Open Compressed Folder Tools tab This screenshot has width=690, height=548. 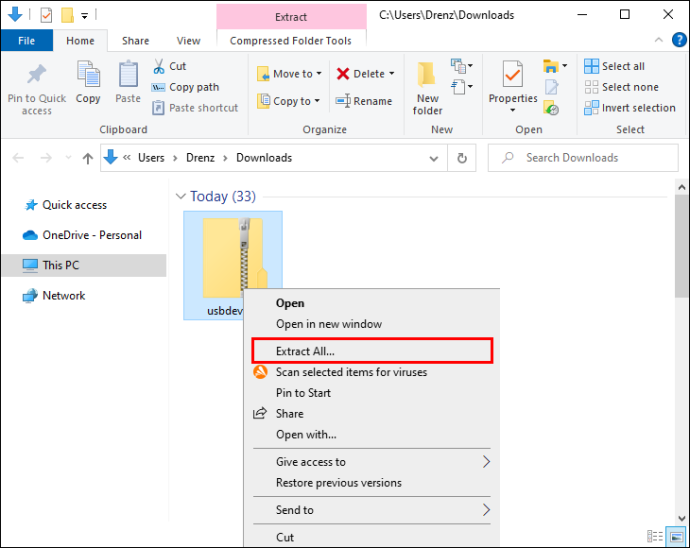point(291,40)
